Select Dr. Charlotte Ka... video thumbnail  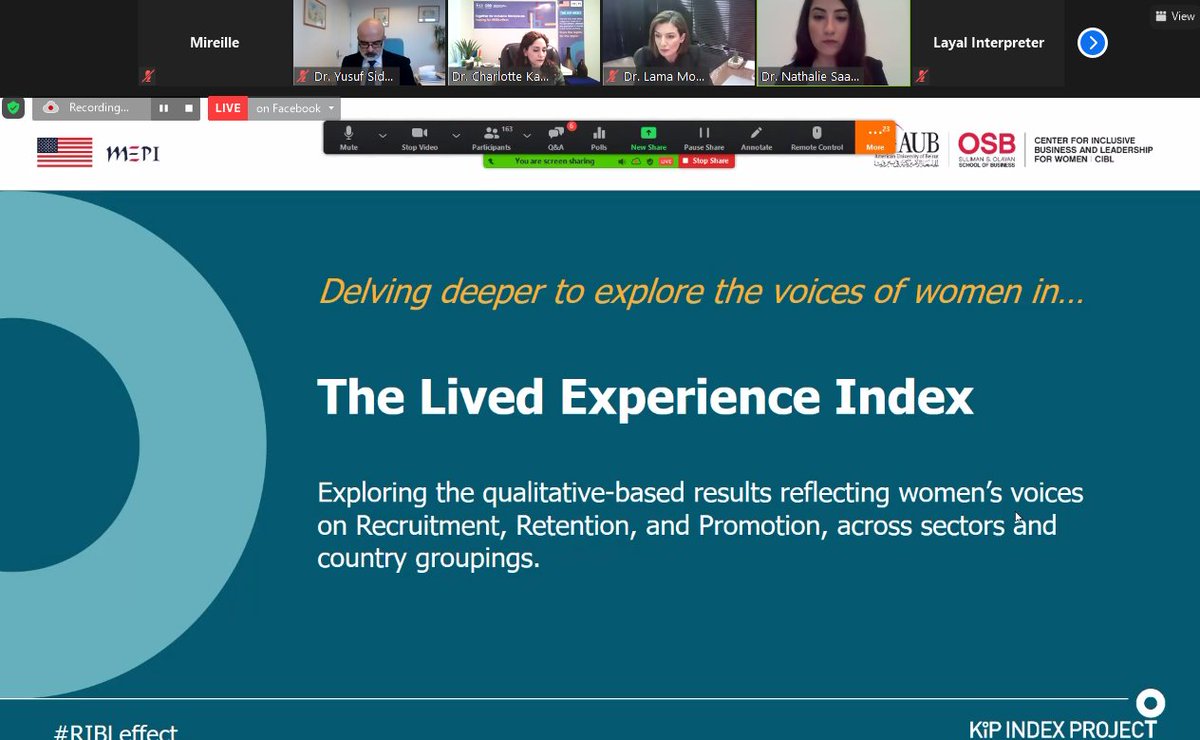524,43
